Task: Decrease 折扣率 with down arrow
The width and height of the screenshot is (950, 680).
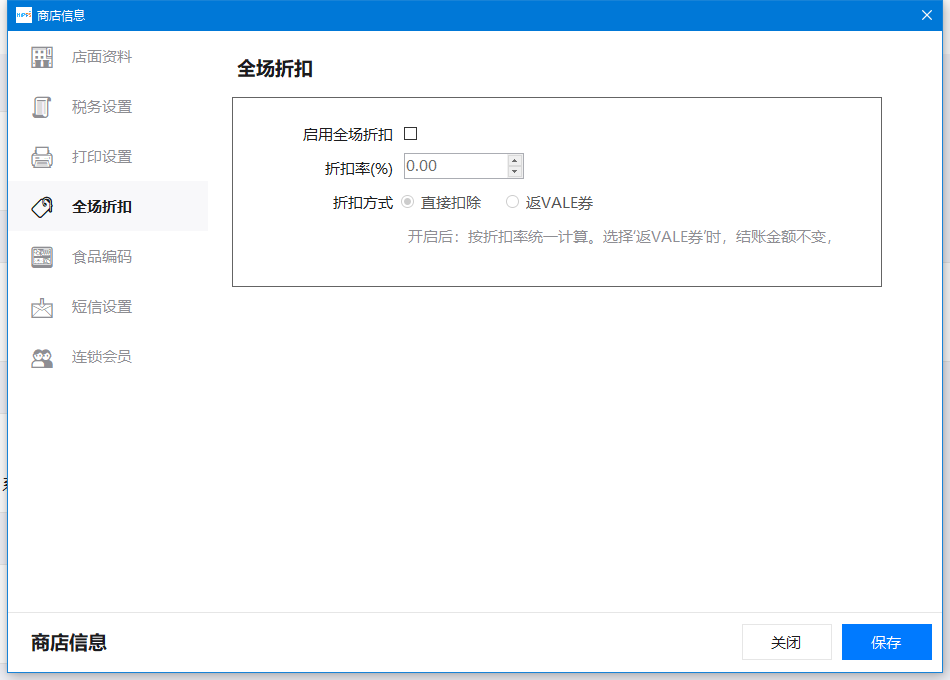Action: pyautogui.click(x=514, y=172)
